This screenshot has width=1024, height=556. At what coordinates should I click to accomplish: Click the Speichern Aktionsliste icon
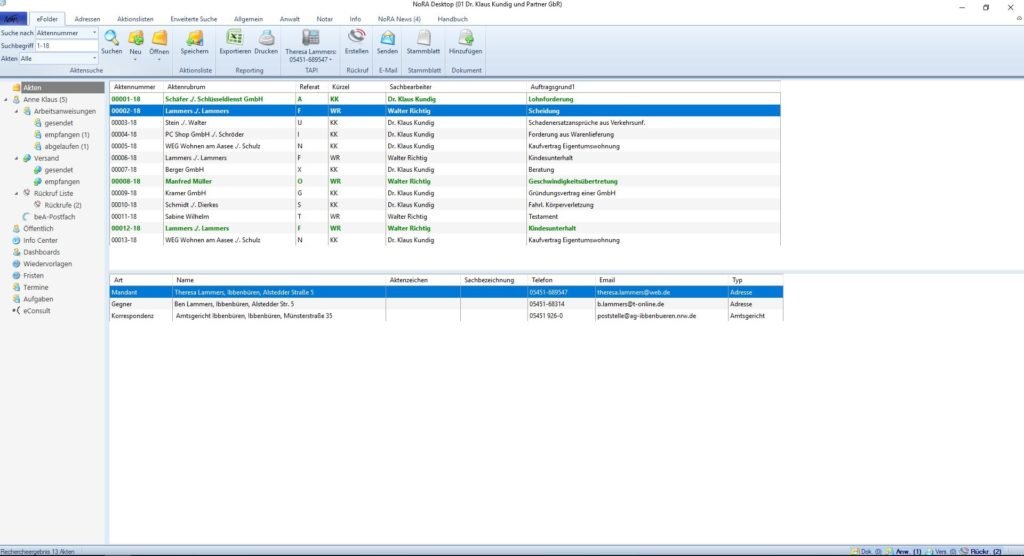click(x=194, y=39)
